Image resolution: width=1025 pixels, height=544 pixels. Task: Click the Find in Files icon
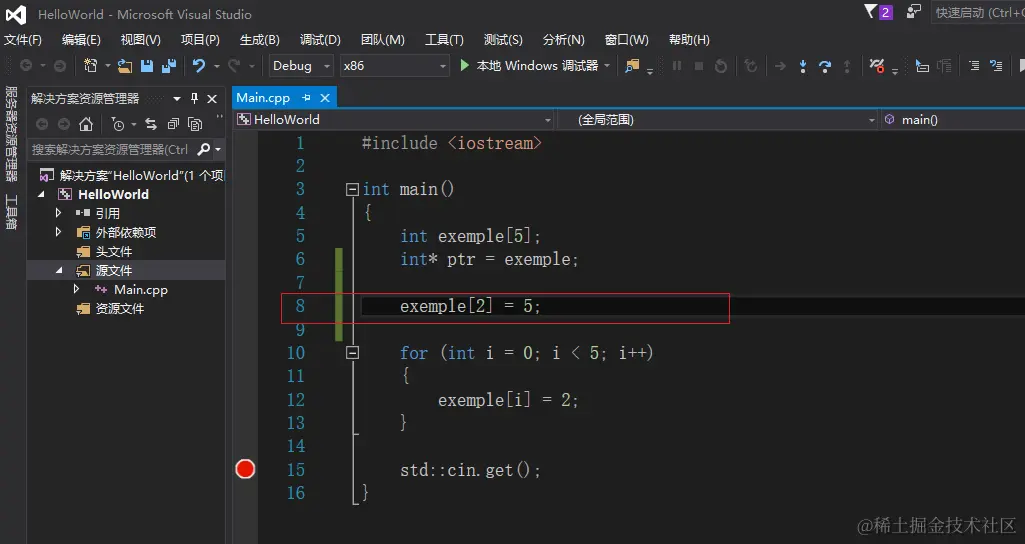[632, 65]
